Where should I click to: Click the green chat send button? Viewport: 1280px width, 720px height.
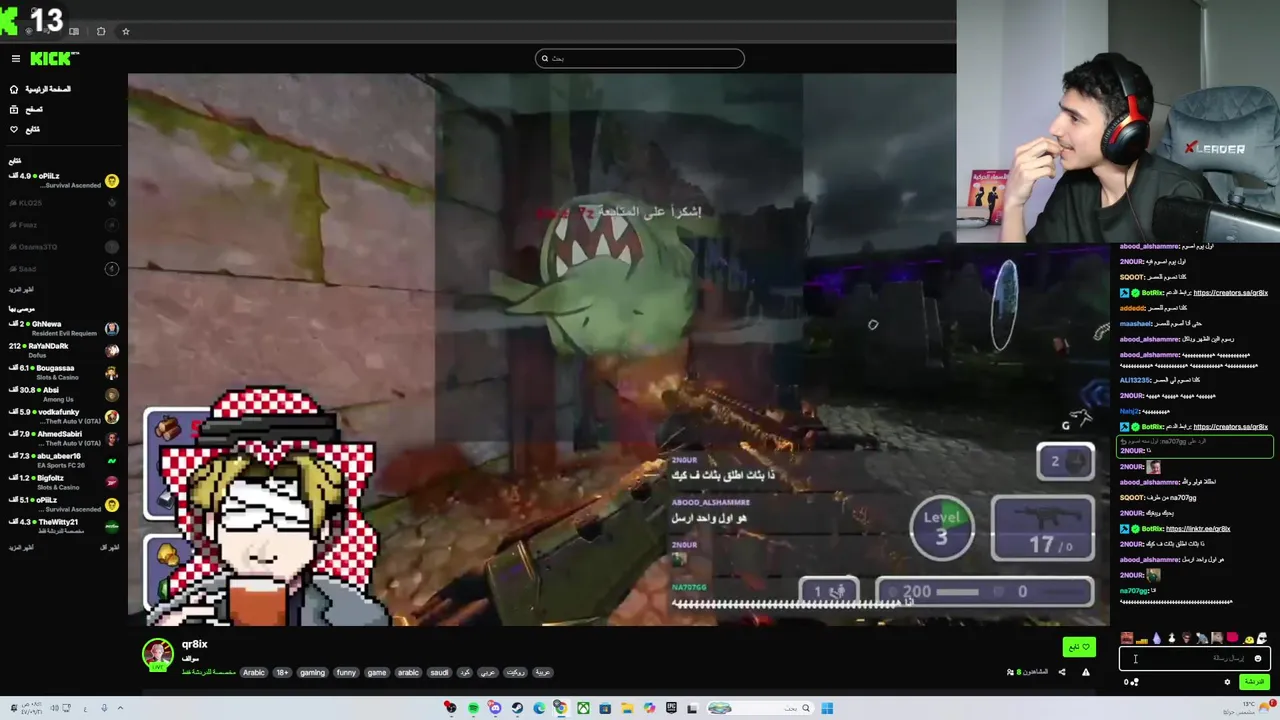point(1254,681)
